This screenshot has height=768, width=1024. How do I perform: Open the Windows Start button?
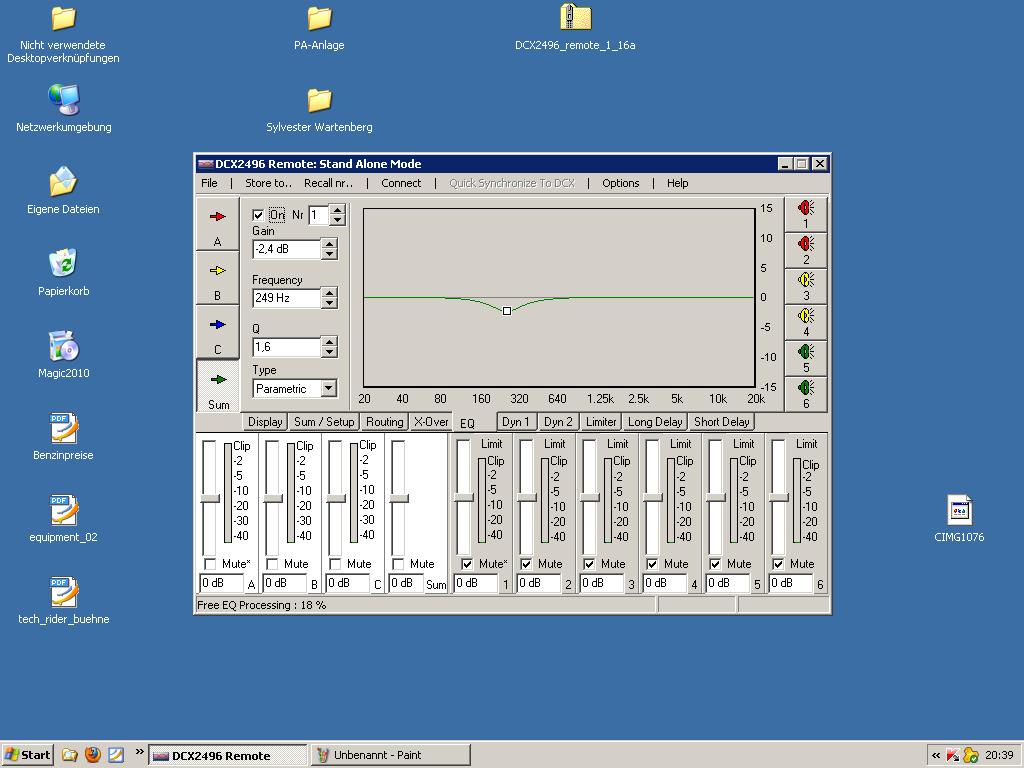[x=27, y=755]
